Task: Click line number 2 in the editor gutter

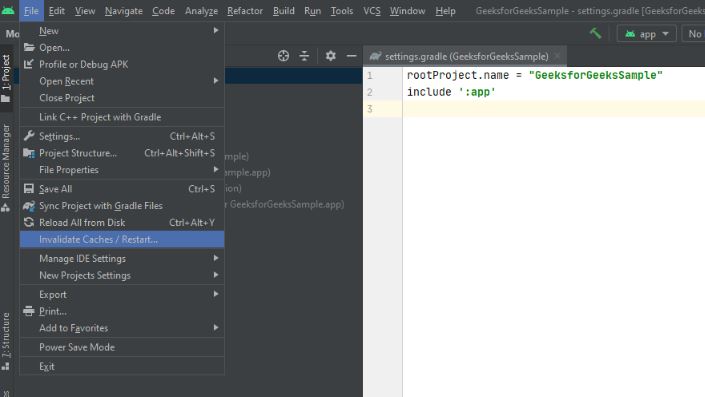Action: coord(370,92)
